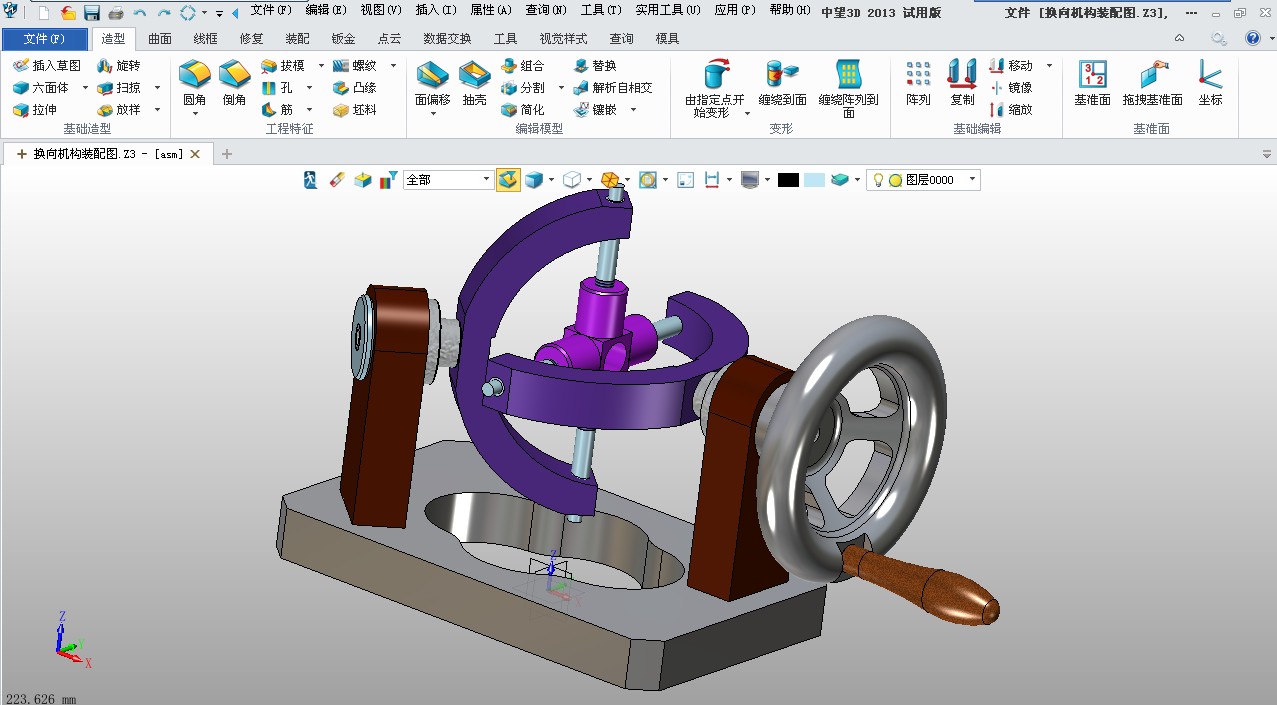Click the 缠绕到面 (Wrap to Face) tool

[783, 83]
